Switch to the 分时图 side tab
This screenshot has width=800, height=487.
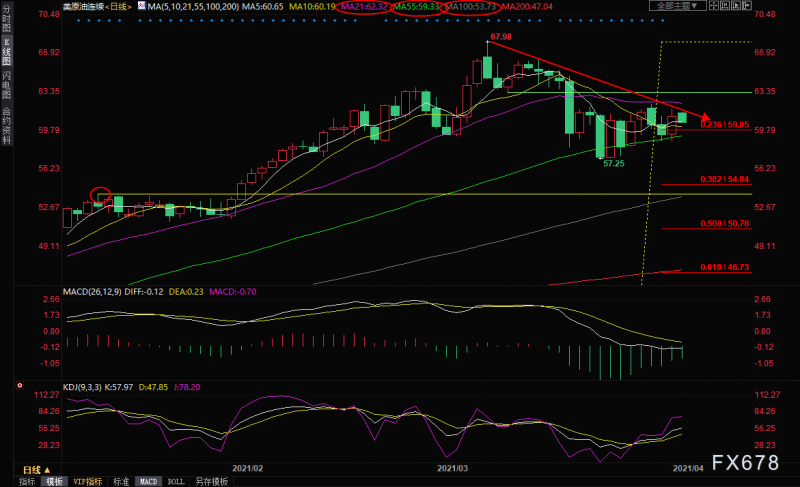pyautogui.click(x=6, y=18)
